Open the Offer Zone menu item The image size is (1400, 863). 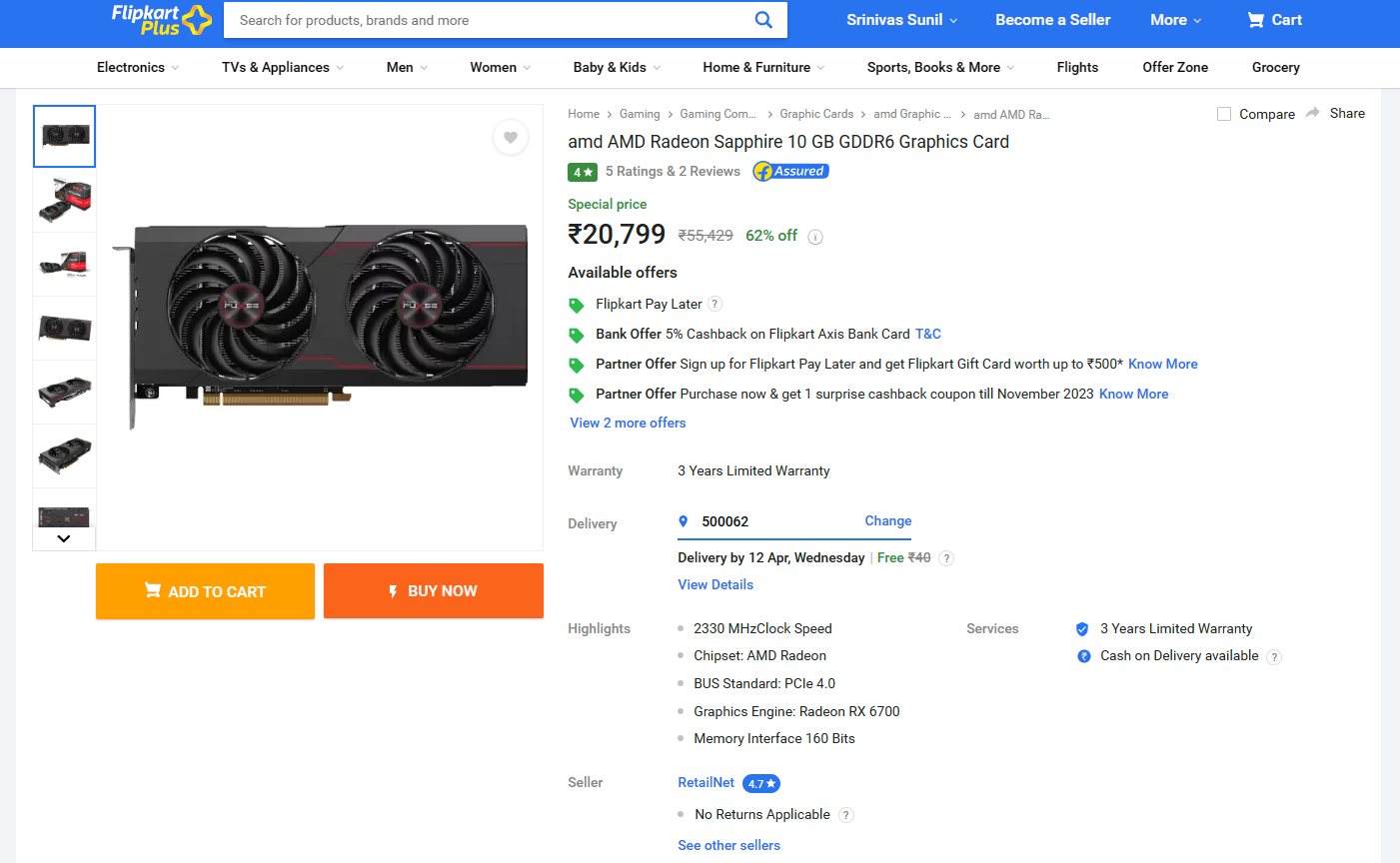click(1175, 67)
